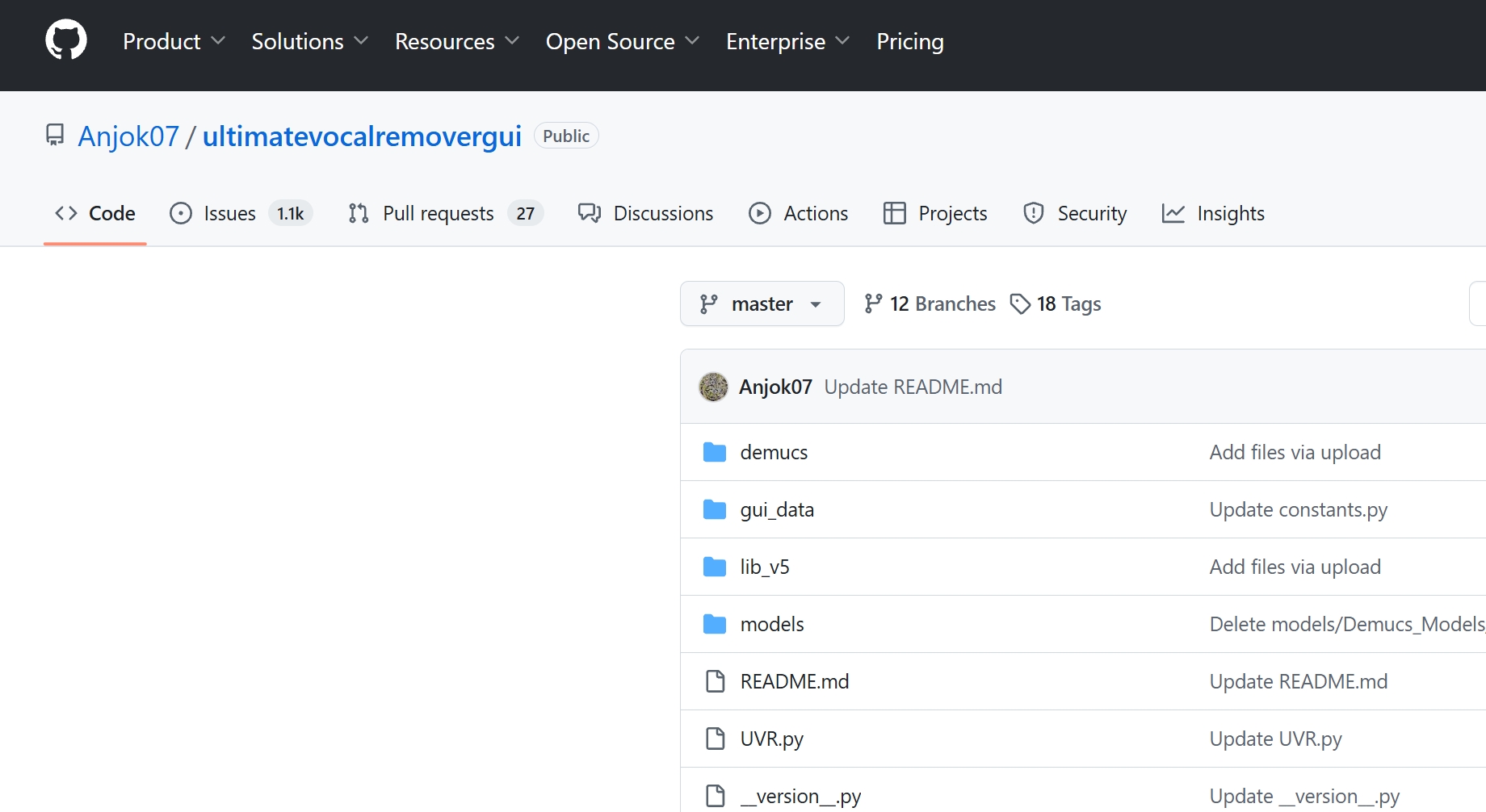Expand the Solutions dropdown menu
The height and width of the screenshot is (812, 1486).
(309, 42)
